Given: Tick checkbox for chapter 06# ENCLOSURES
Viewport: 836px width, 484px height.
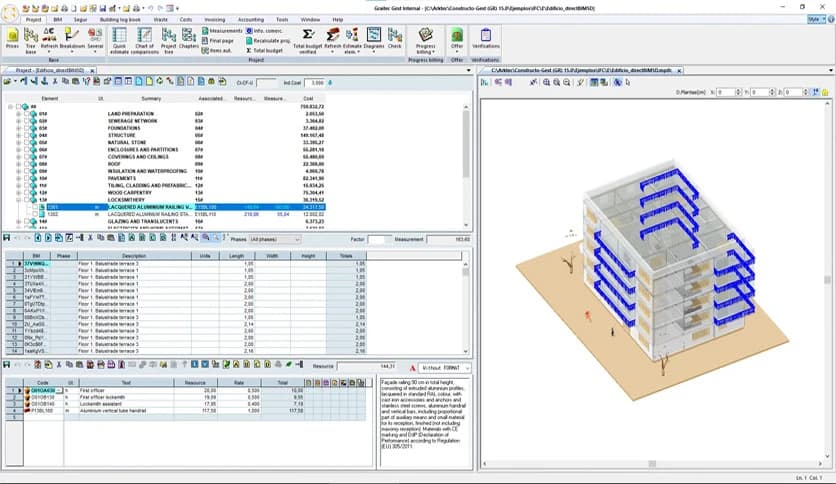Looking at the screenshot, I should point(27,150).
